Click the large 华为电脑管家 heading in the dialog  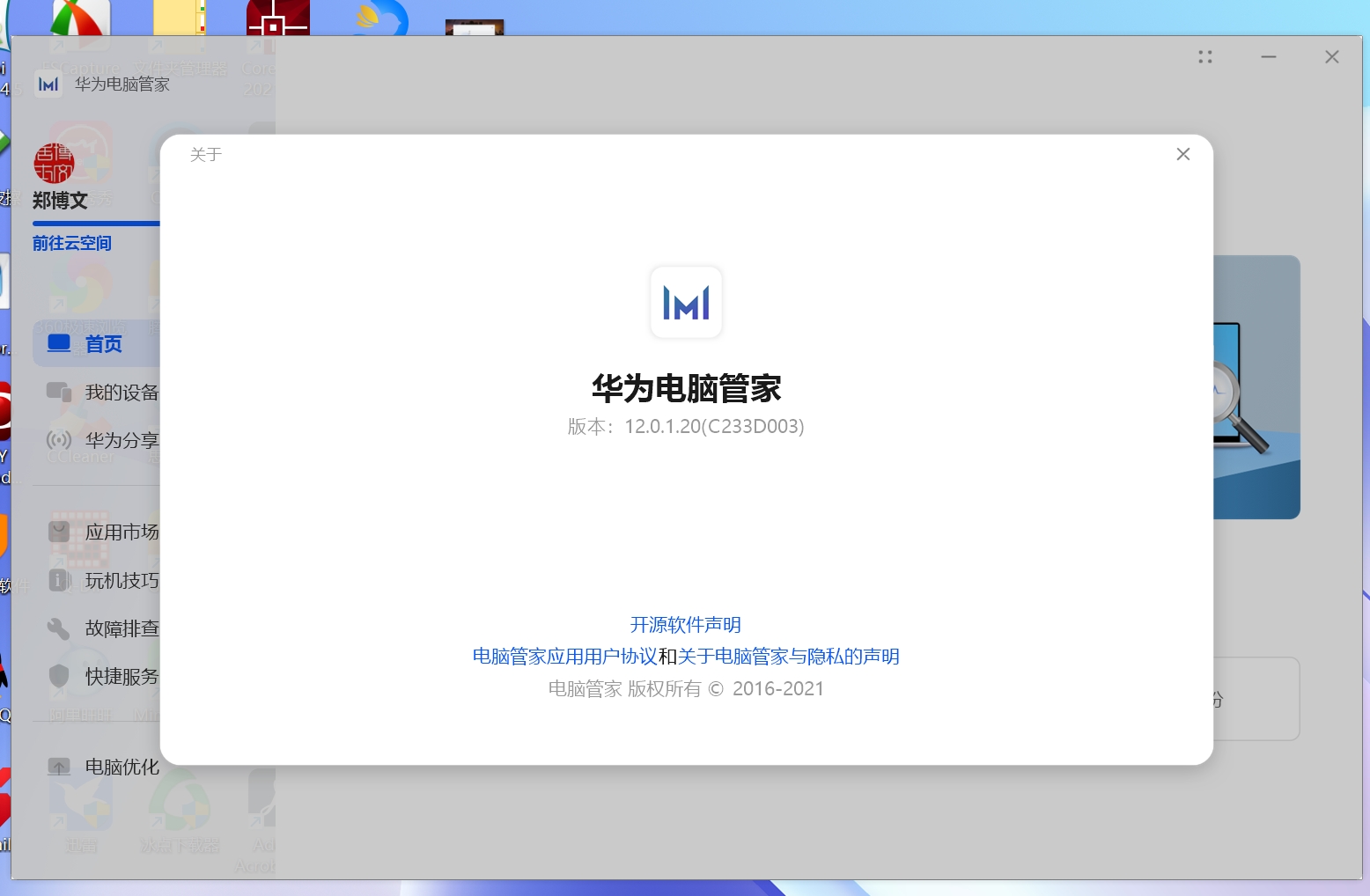687,388
